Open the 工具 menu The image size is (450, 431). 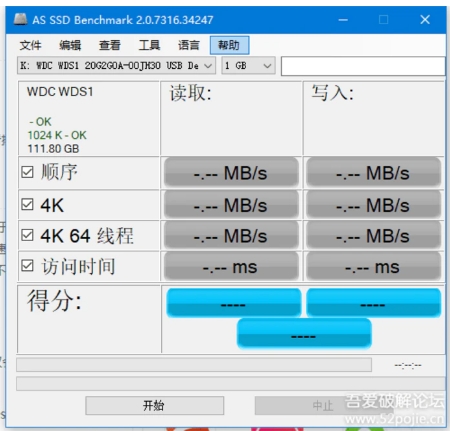click(x=149, y=45)
